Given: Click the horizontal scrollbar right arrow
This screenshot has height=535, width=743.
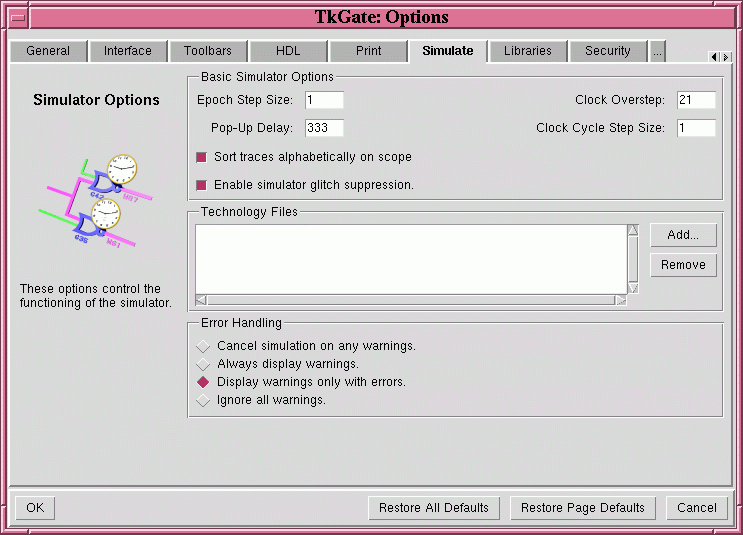Looking at the screenshot, I should point(620,299).
